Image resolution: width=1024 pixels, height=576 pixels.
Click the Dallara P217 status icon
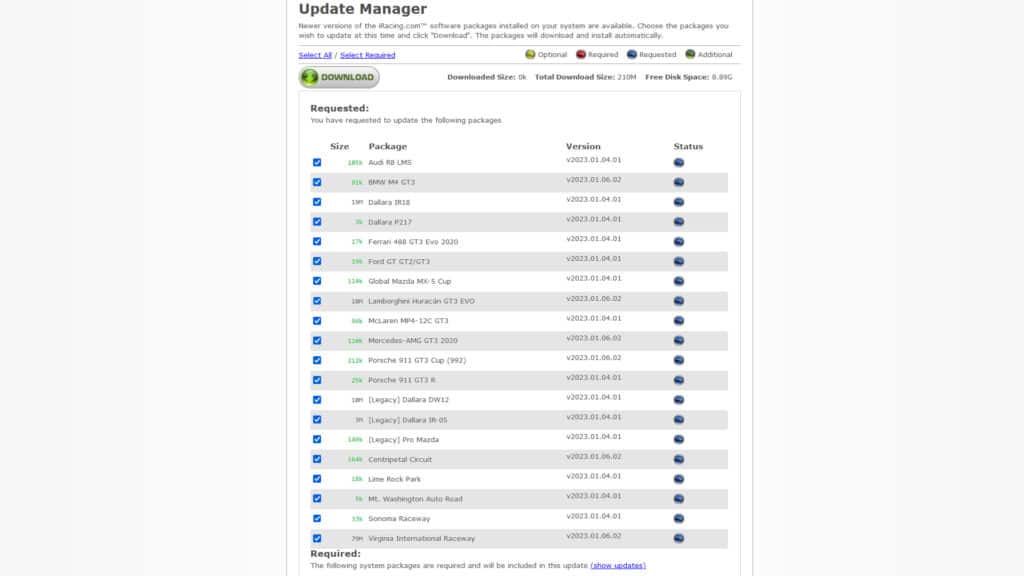click(x=679, y=222)
